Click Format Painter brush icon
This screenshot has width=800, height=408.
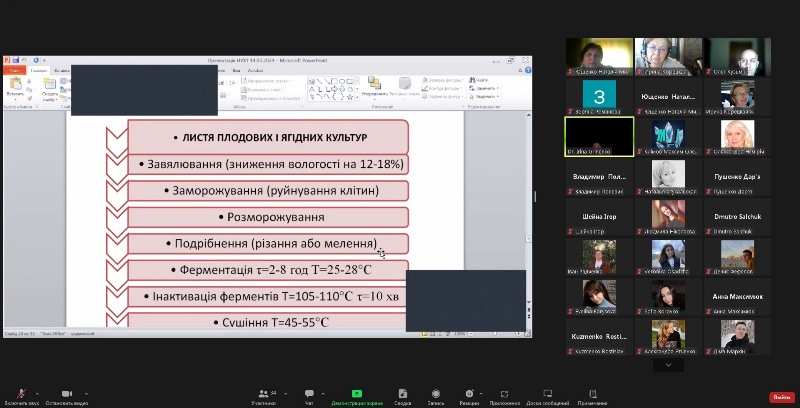(29, 97)
